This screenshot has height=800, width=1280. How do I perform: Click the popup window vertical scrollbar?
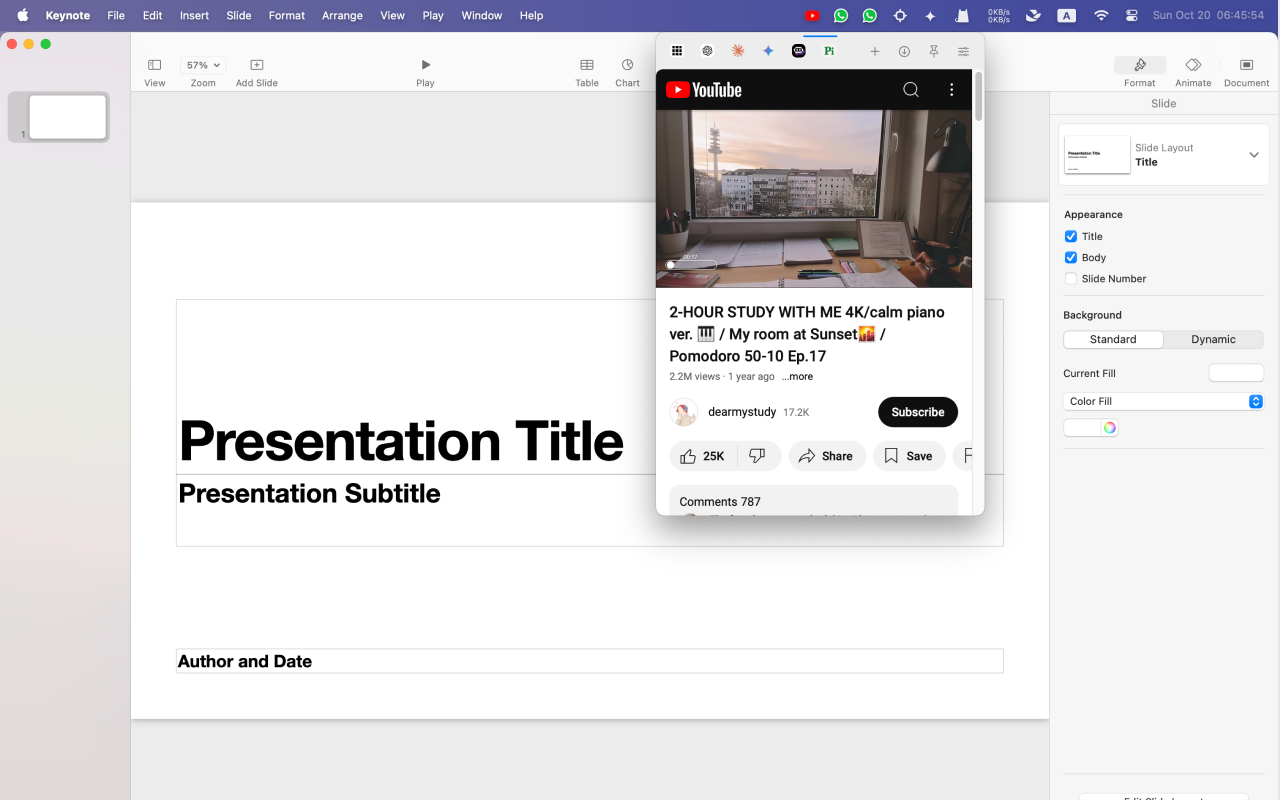(x=979, y=96)
